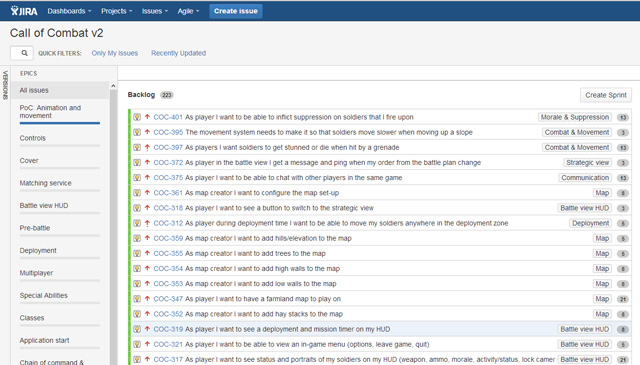Click Call of Combat v2 board title

[57, 33]
